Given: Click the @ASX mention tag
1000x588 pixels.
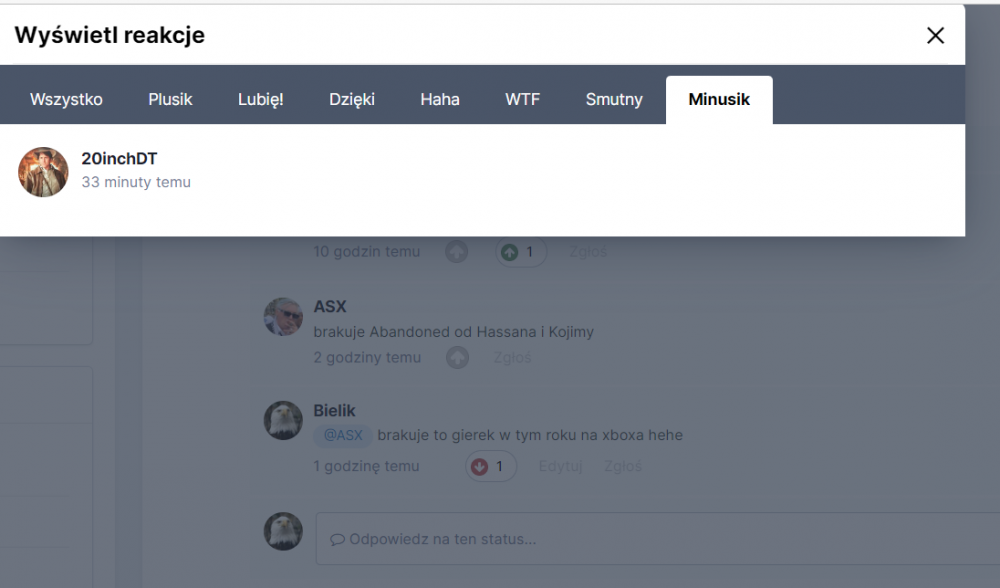Looking at the screenshot, I should 343,436.
